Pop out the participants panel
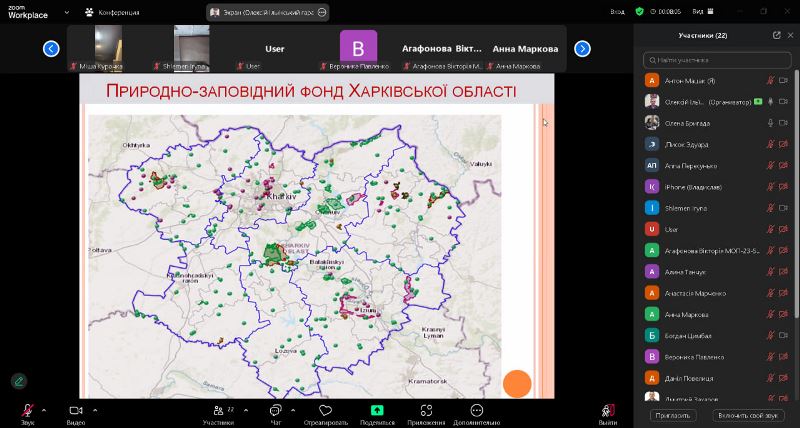Image resolution: width=800 pixels, height=428 pixels. tap(777, 35)
